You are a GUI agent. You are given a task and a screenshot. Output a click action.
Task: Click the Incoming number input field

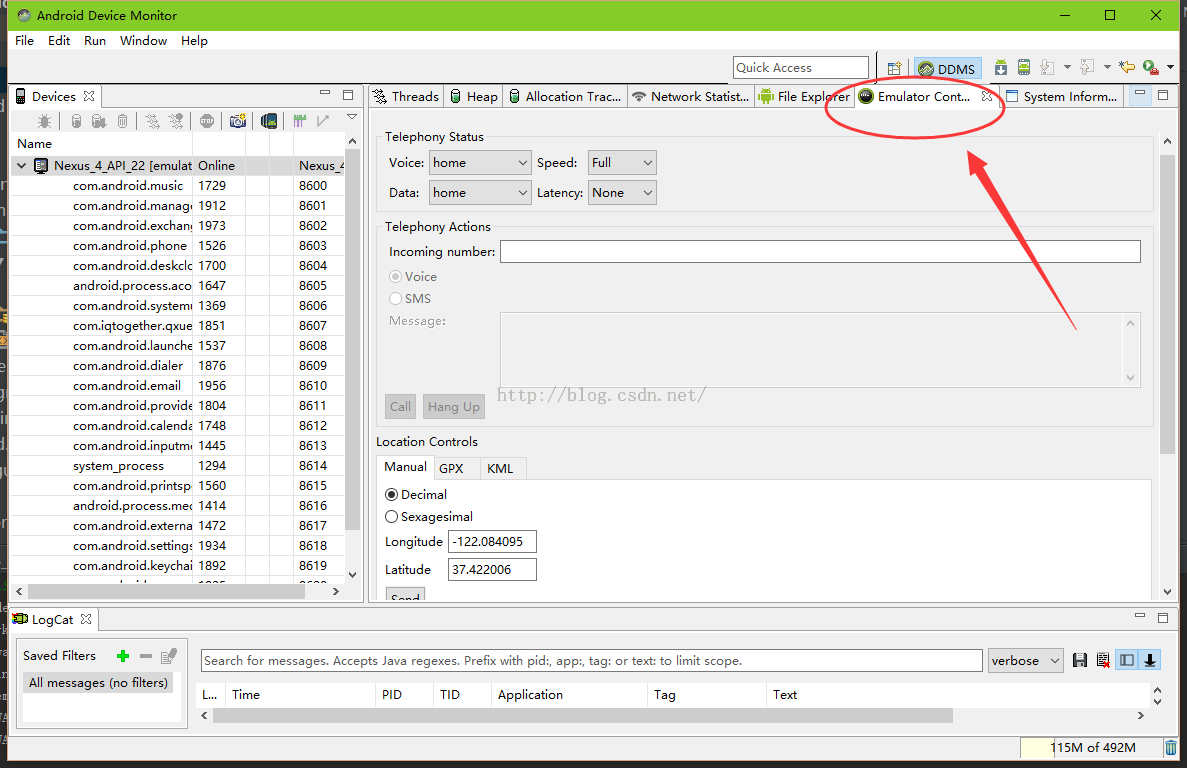click(x=821, y=252)
